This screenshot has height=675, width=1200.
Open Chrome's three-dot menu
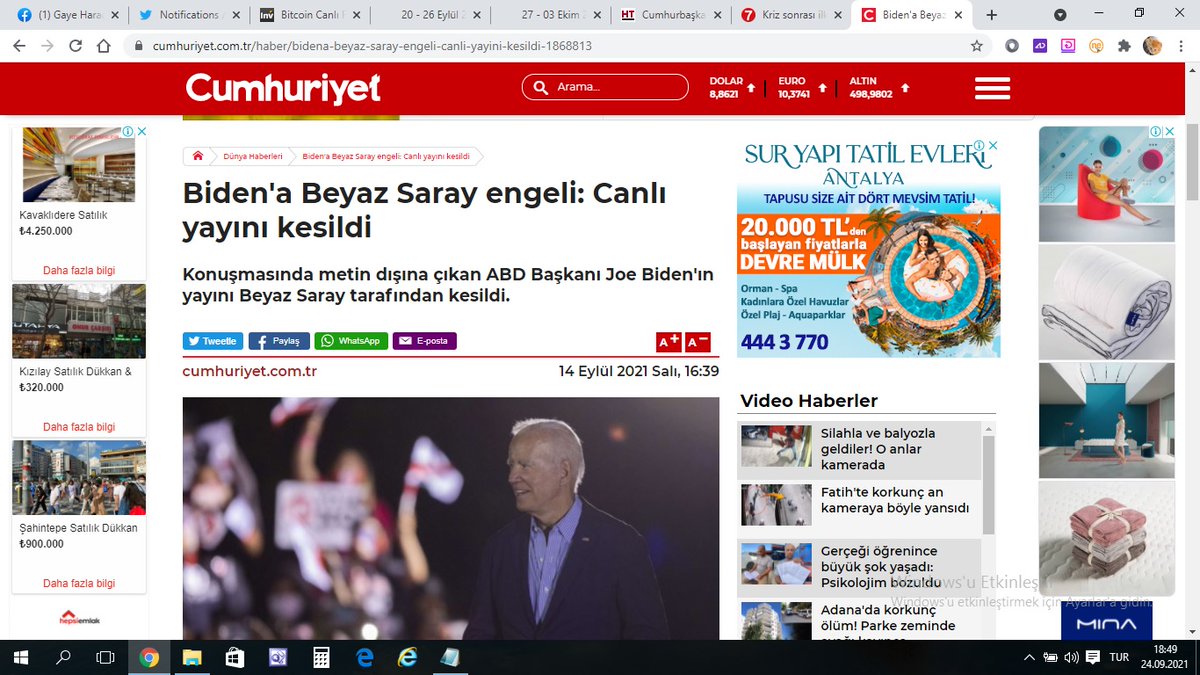tap(1181, 46)
